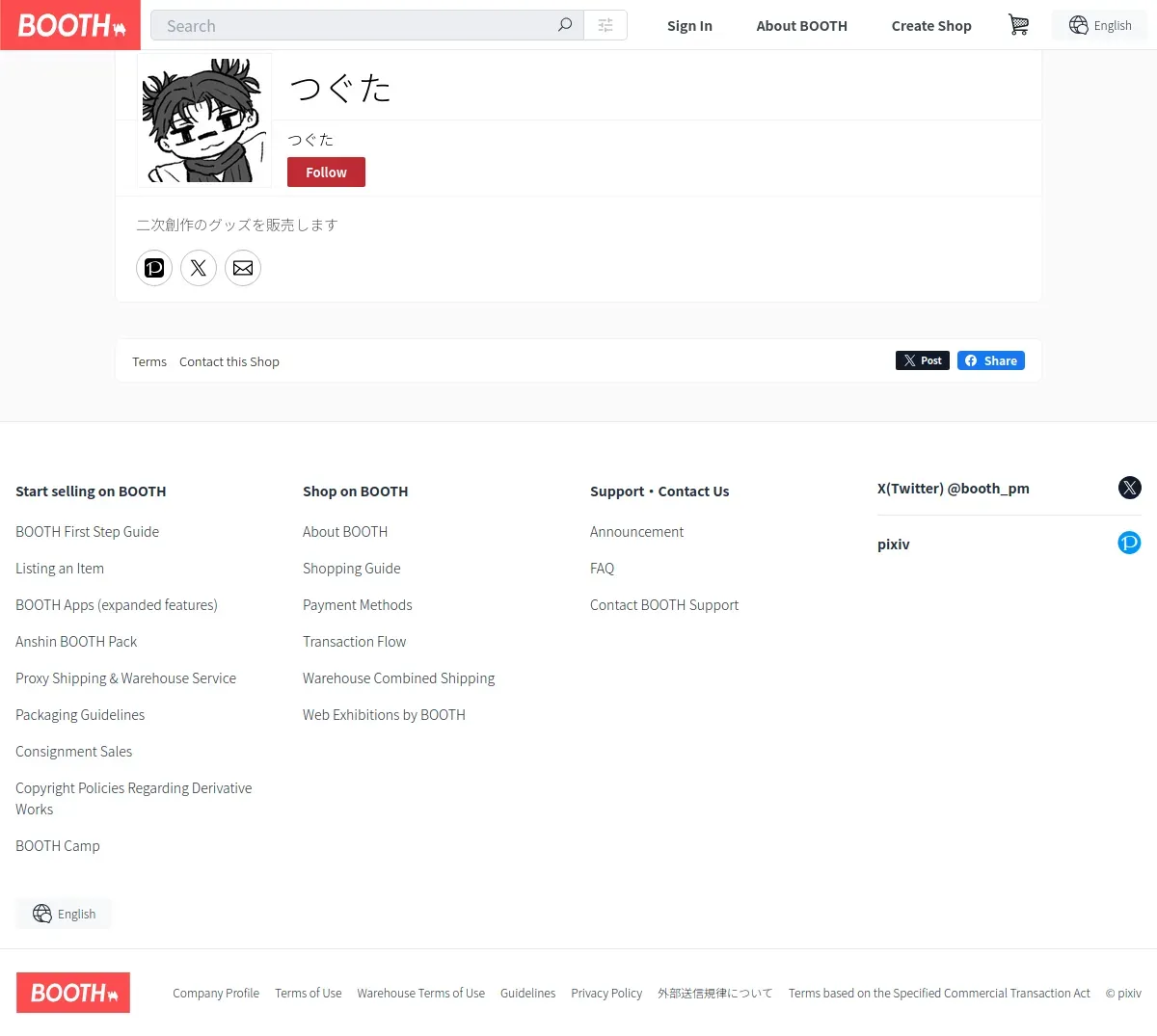Image resolution: width=1157 pixels, height=1036 pixels.
Task: Open Company Profile
Action: 216,994
